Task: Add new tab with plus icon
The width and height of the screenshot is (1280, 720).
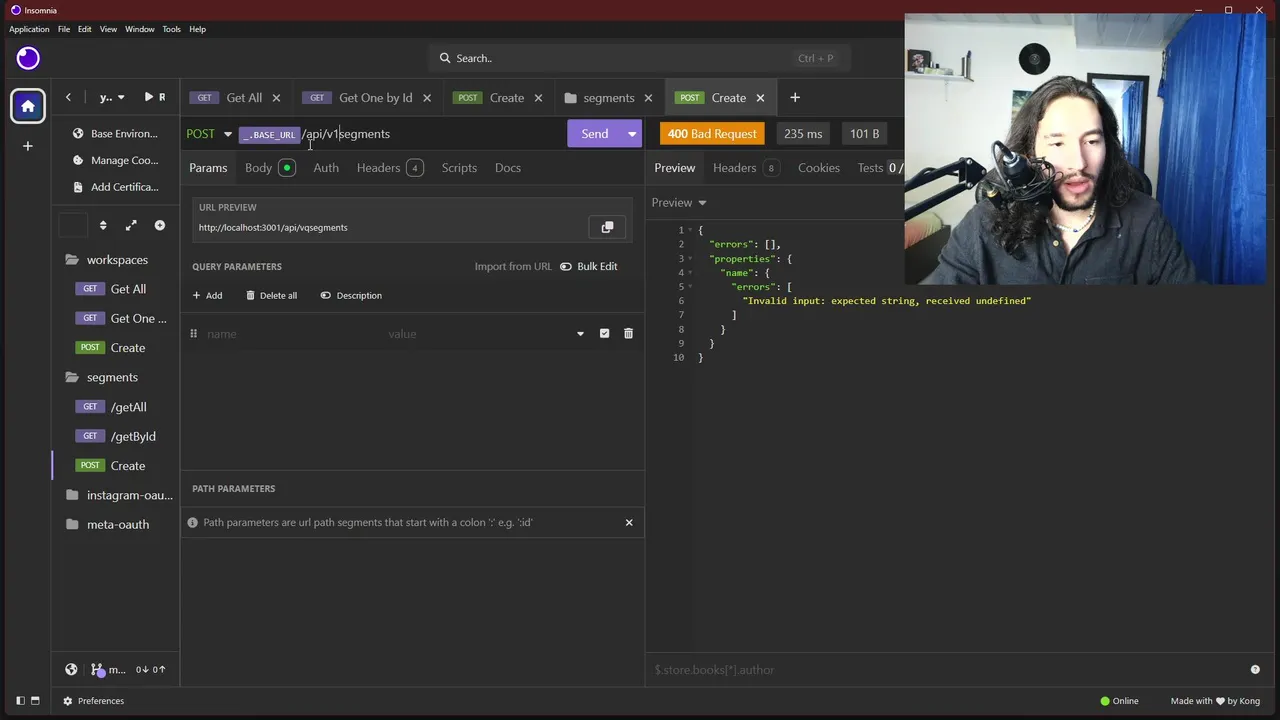Action: point(795,97)
